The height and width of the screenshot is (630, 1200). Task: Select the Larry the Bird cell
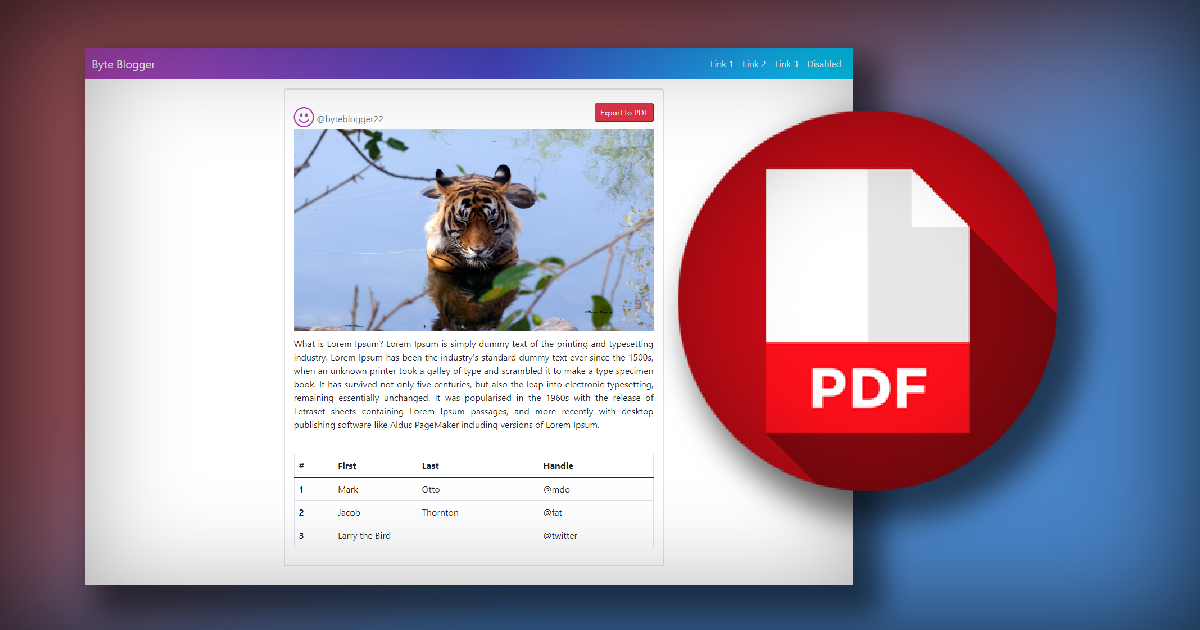(363, 536)
